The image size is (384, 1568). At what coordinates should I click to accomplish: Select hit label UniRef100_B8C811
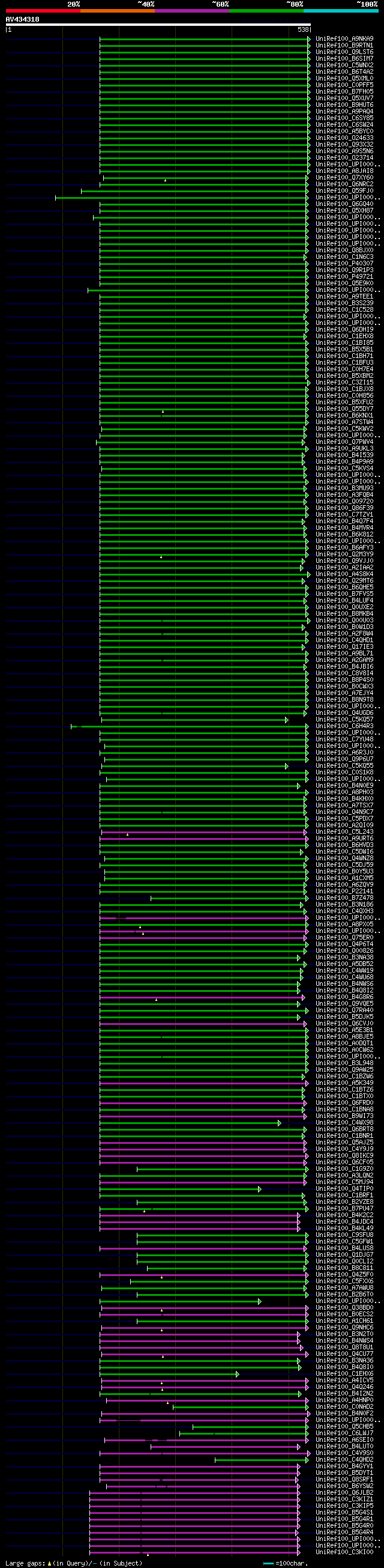344,1268
